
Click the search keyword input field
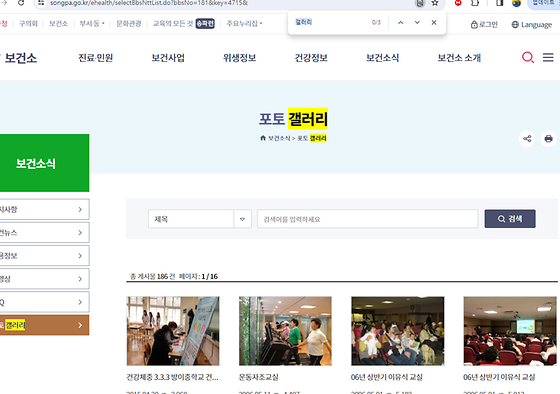(368, 219)
